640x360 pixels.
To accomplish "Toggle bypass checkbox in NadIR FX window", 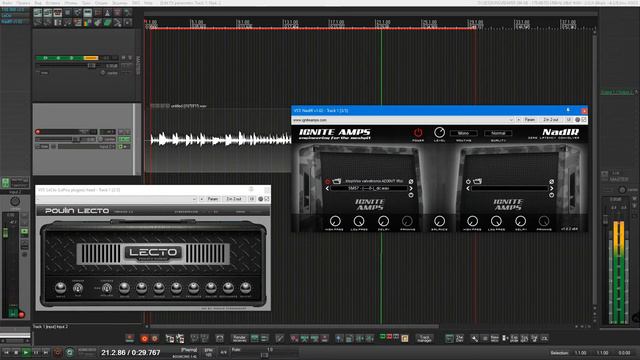I will (584, 120).
